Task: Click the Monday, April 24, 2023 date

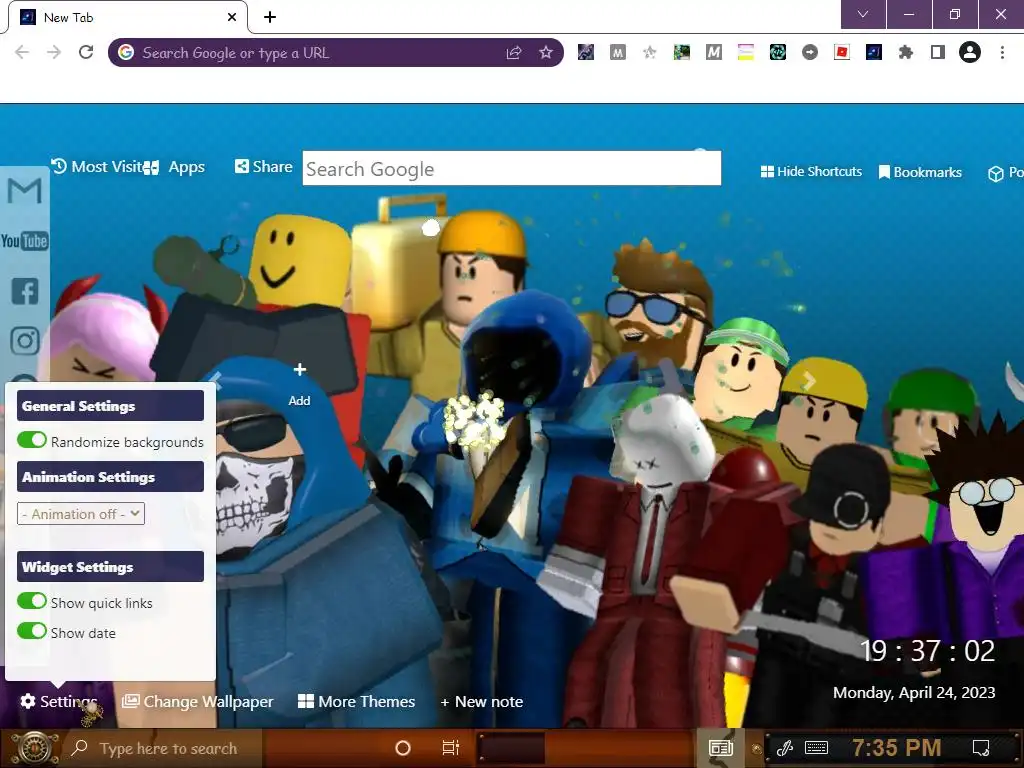Action: coord(914,693)
